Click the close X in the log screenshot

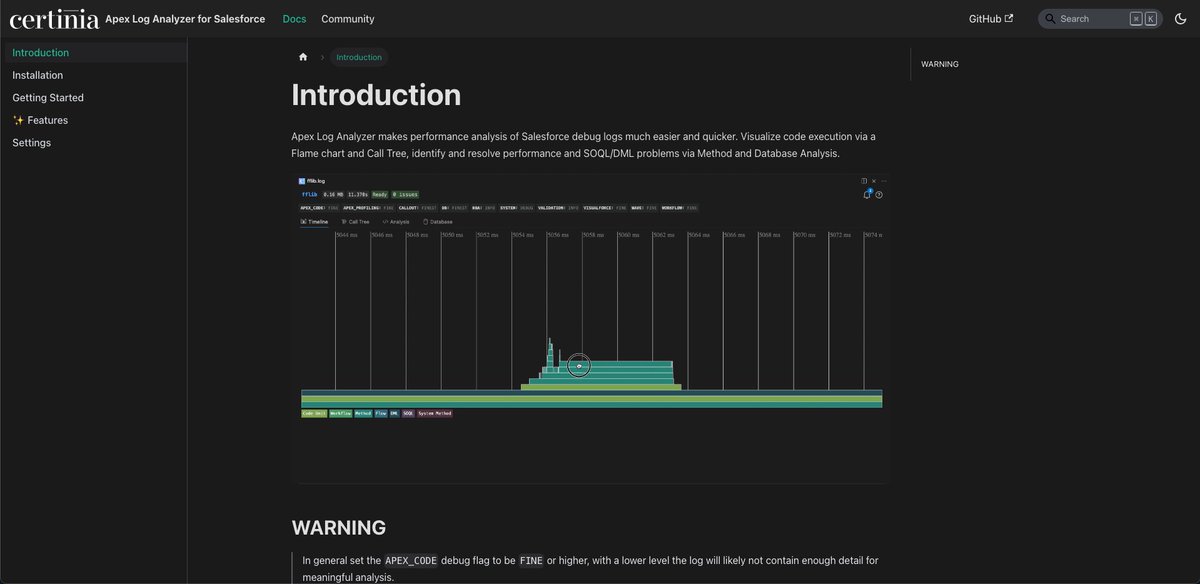[x=874, y=181]
